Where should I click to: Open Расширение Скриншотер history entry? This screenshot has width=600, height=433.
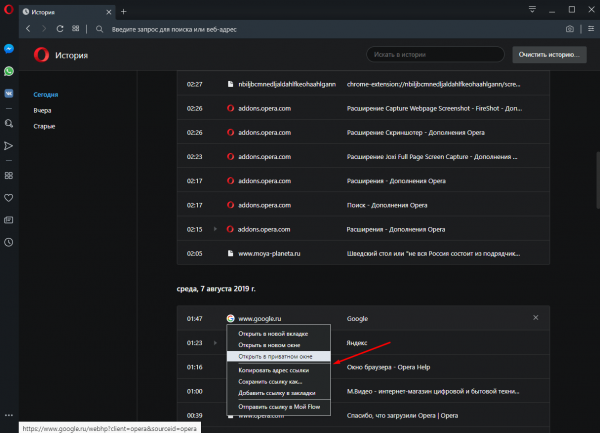[x=363, y=132]
